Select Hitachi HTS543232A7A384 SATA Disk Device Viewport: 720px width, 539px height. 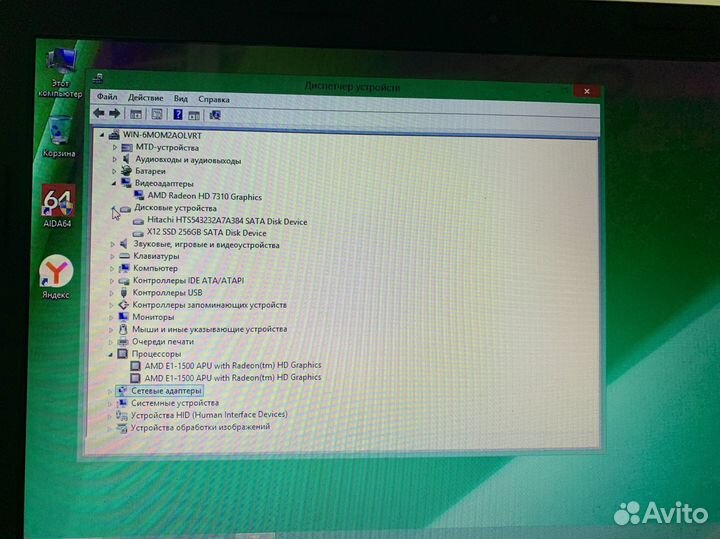[227, 221]
